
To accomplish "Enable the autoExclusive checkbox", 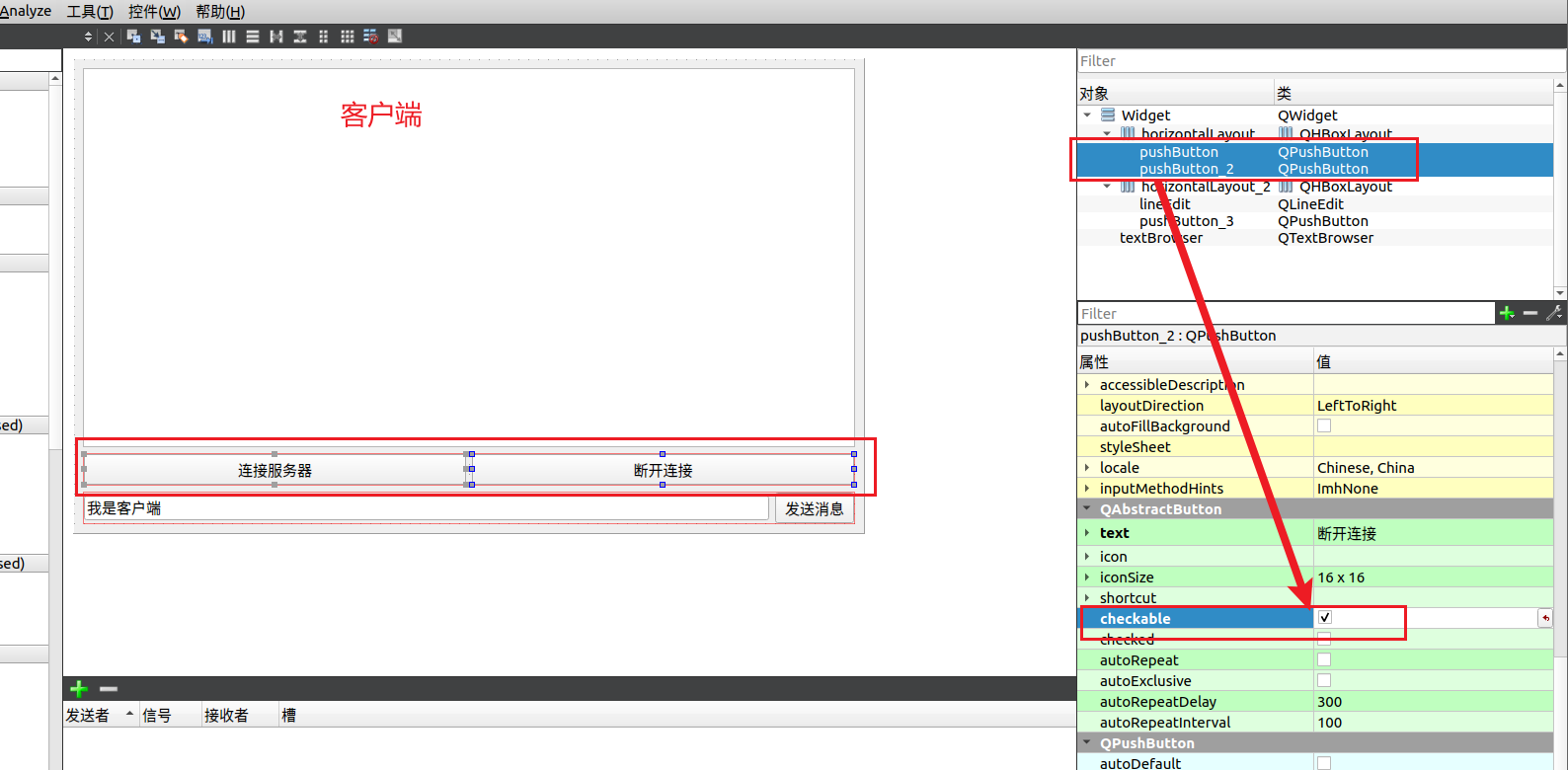I will [1324, 680].
